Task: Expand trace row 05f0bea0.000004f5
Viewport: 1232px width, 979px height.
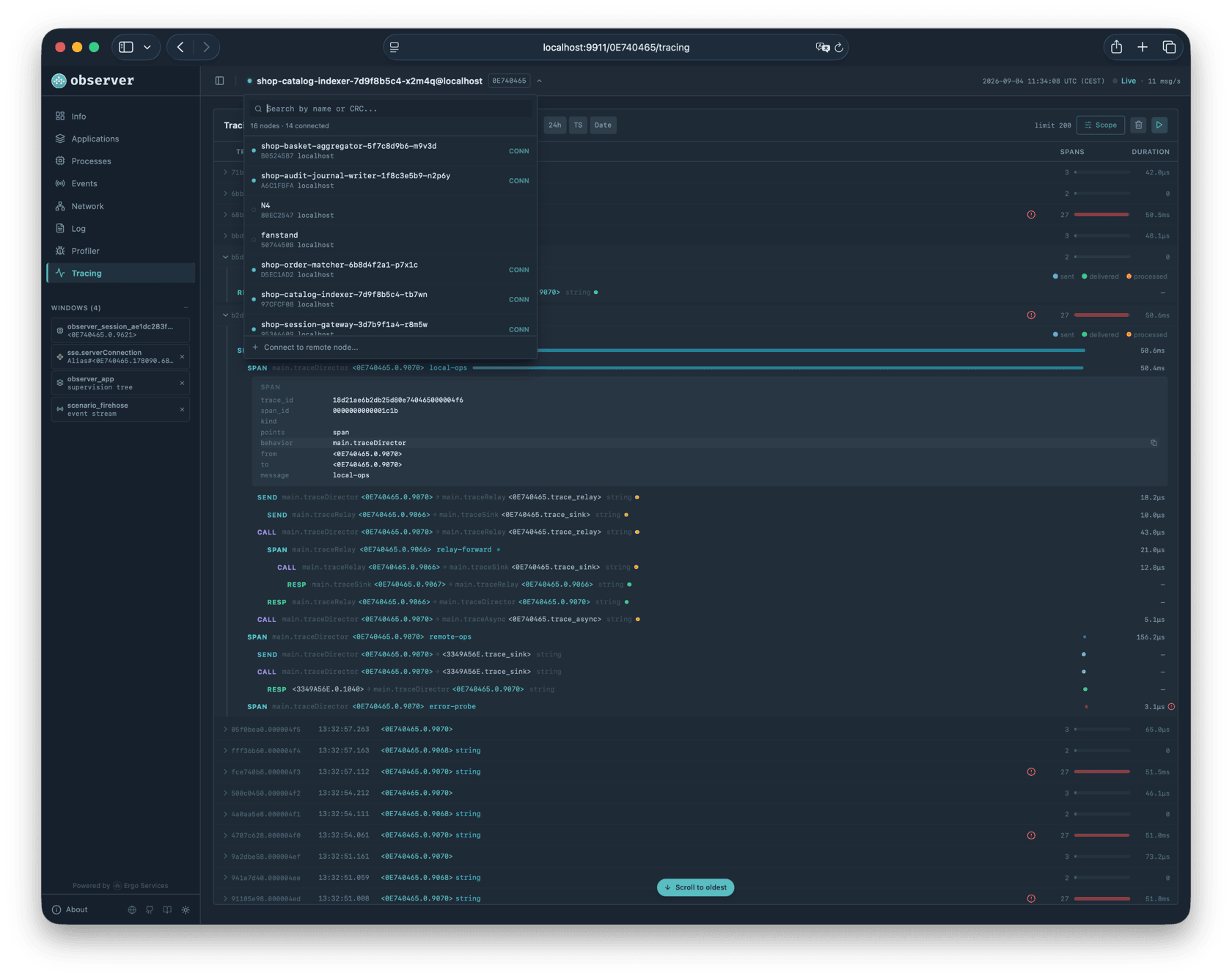Action: [225, 729]
